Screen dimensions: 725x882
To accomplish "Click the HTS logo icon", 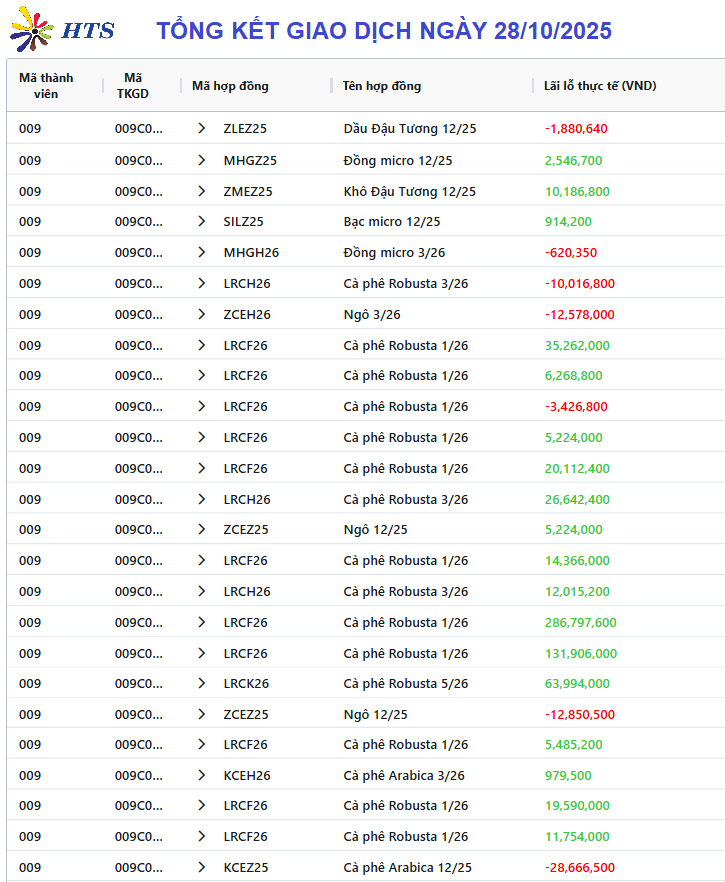I will pyautogui.click(x=32, y=31).
